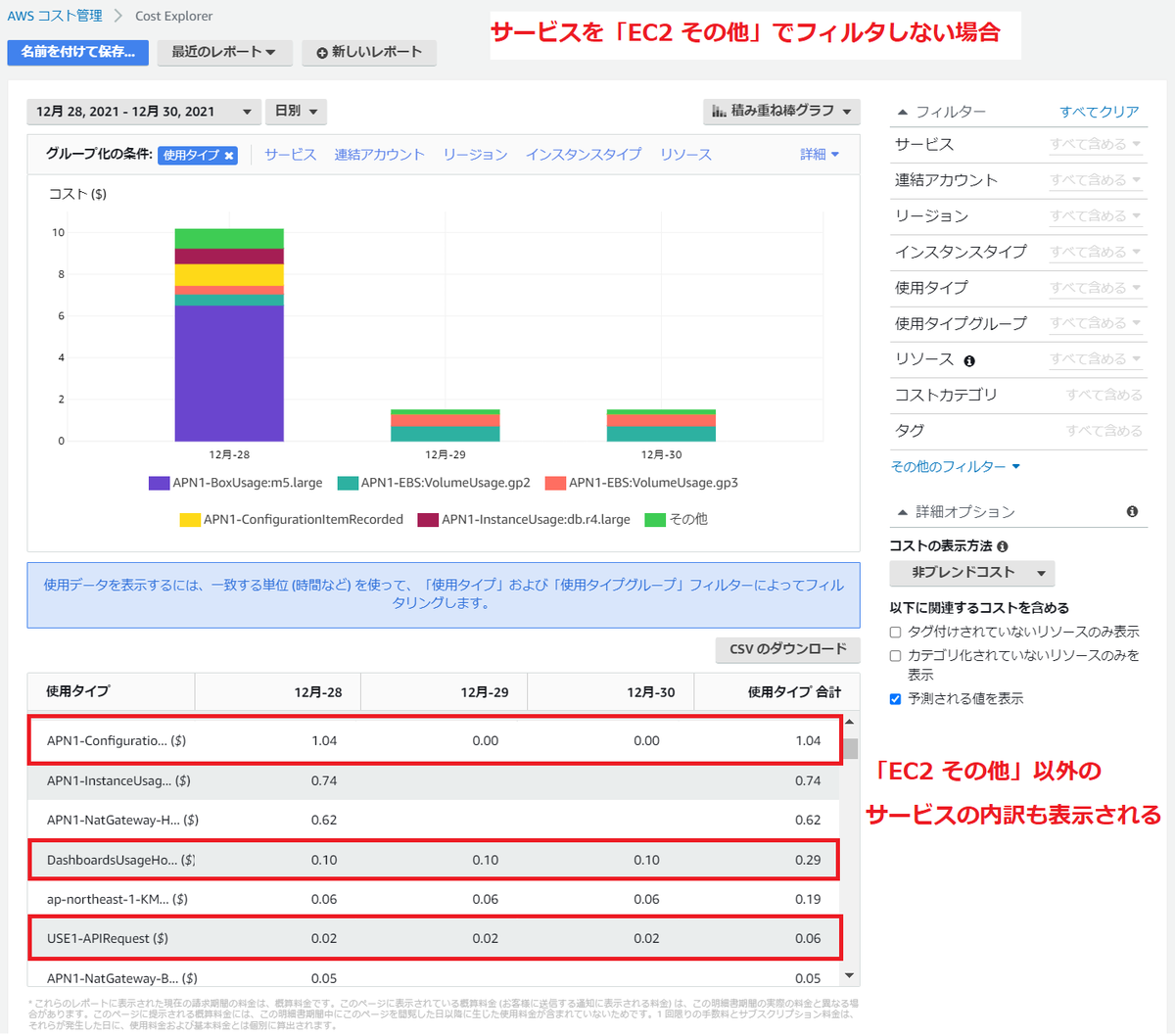Click the table scrollbar down arrow

[849, 975]
